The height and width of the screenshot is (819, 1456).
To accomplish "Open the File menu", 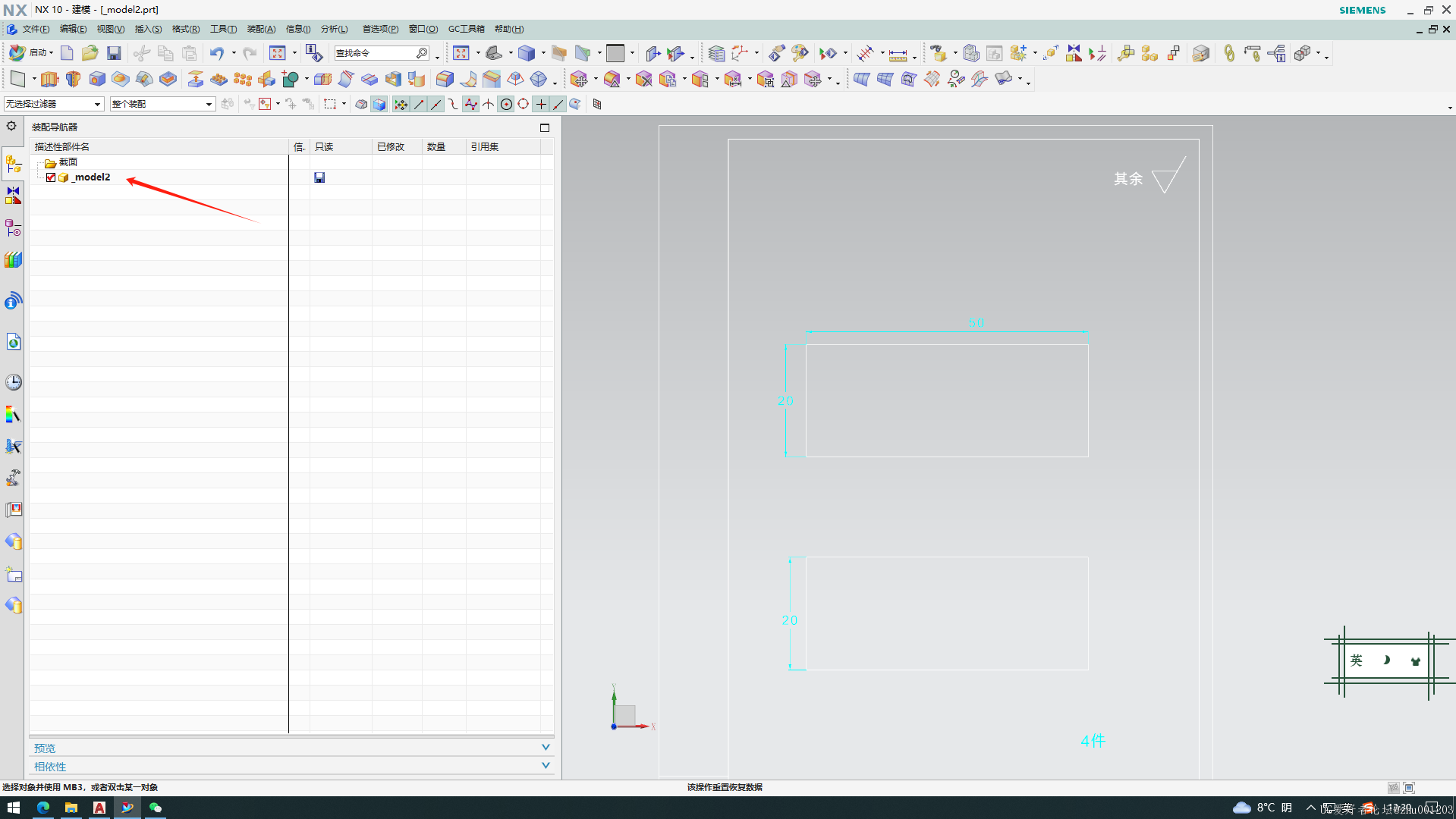I will point(35,29).
